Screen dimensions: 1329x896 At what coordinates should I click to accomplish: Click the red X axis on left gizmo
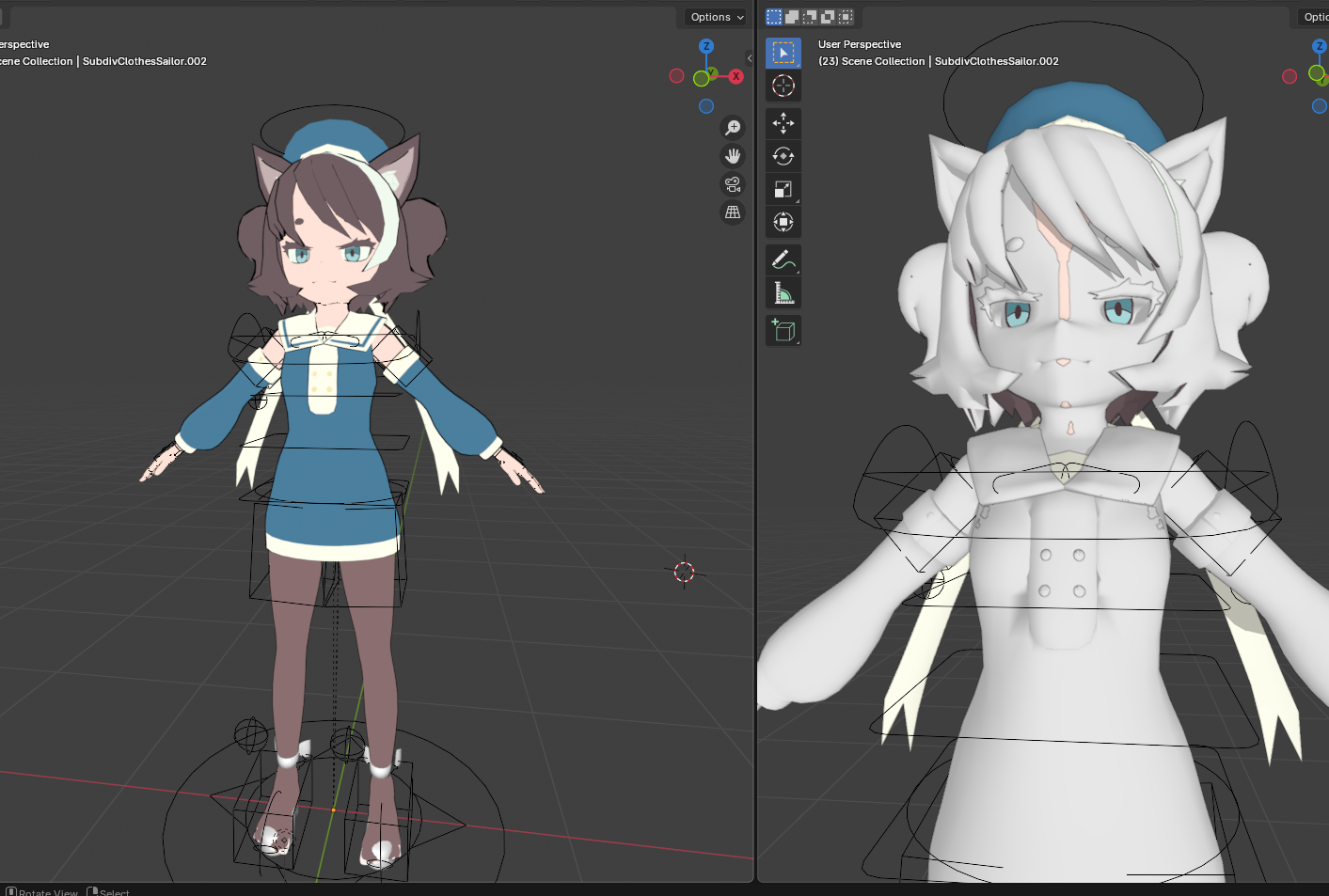tap(736, 76)
